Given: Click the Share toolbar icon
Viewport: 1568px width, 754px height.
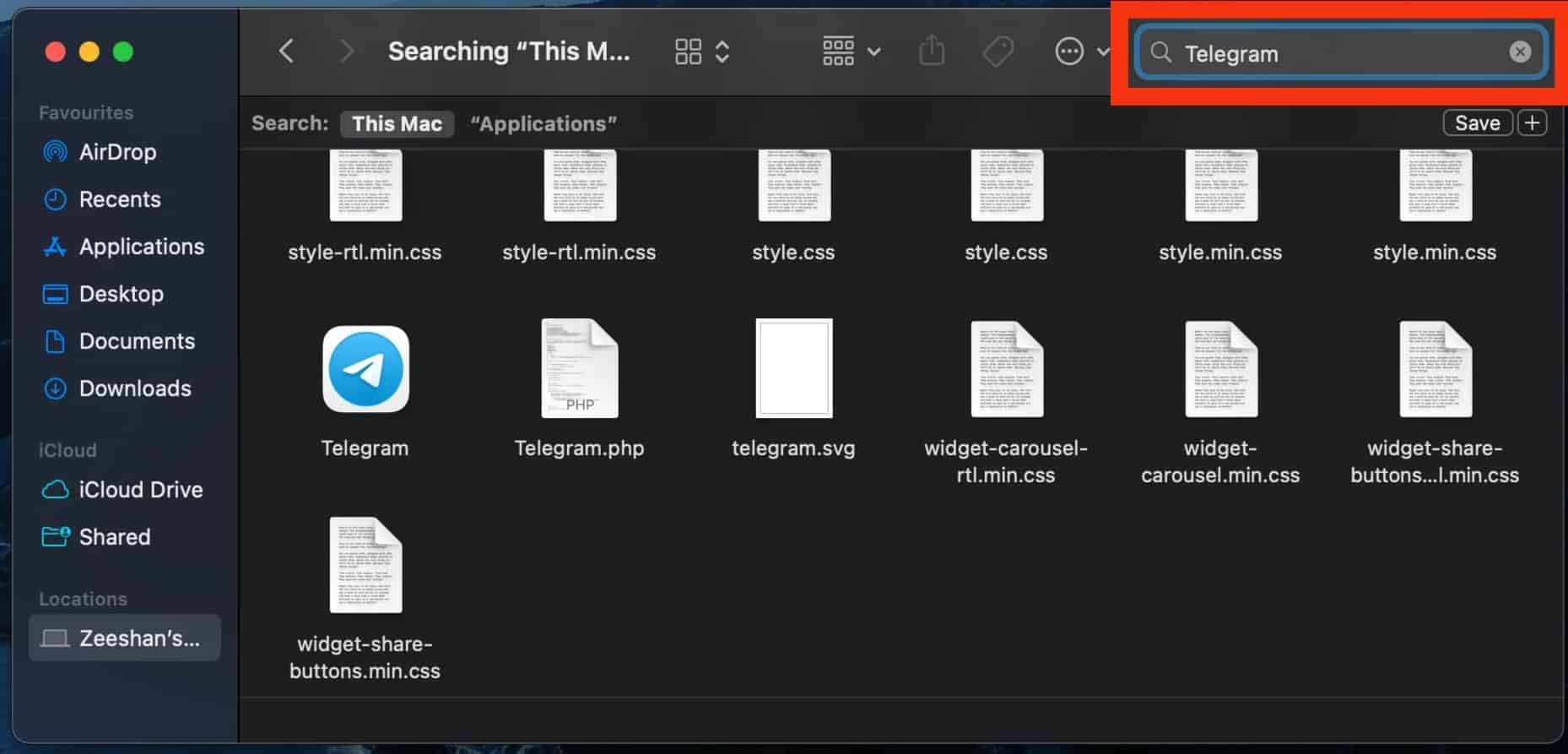Looking at the screenshot, I should tap(932, 51).
